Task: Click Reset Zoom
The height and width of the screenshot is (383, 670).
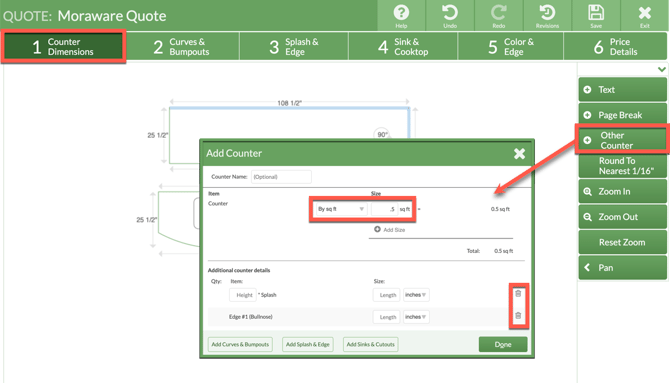Action: click(623, 242)
